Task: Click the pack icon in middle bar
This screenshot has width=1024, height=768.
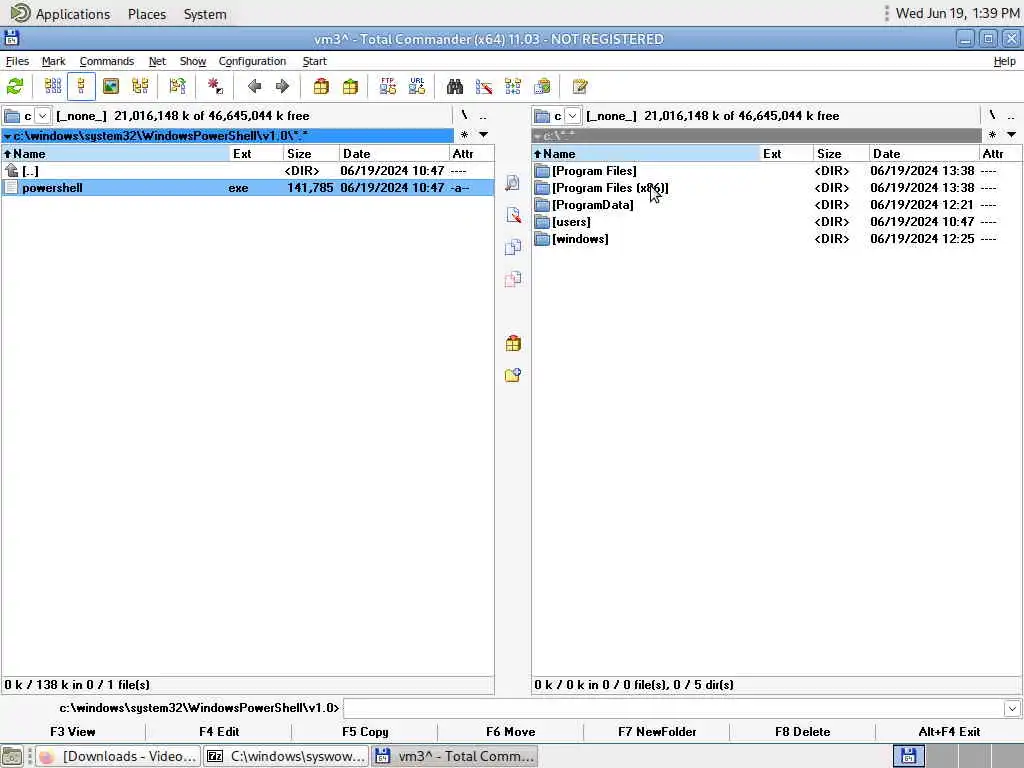Action: pos(513,344)
